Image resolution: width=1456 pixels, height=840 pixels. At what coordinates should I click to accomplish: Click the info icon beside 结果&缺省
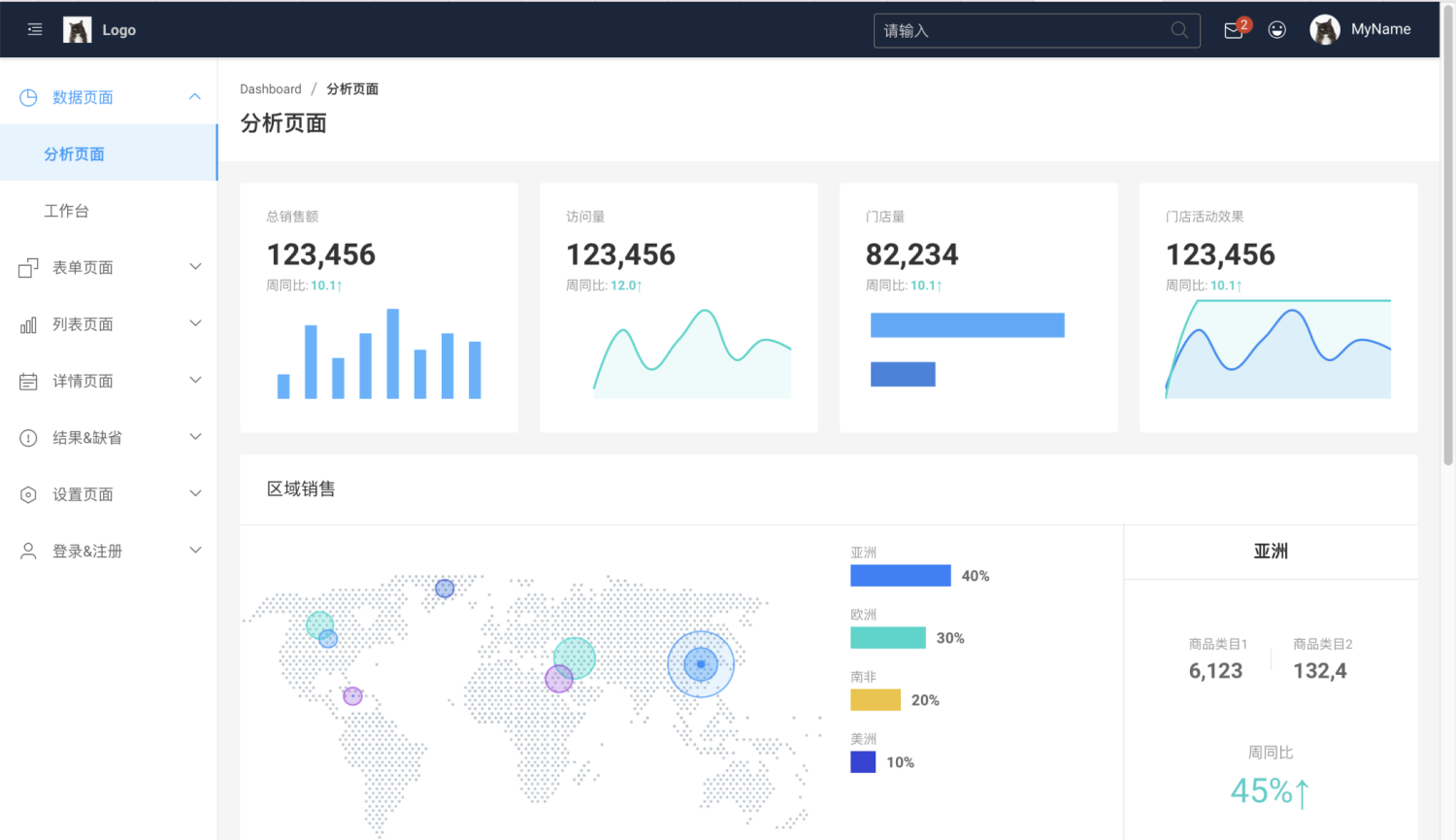[28, 437]
